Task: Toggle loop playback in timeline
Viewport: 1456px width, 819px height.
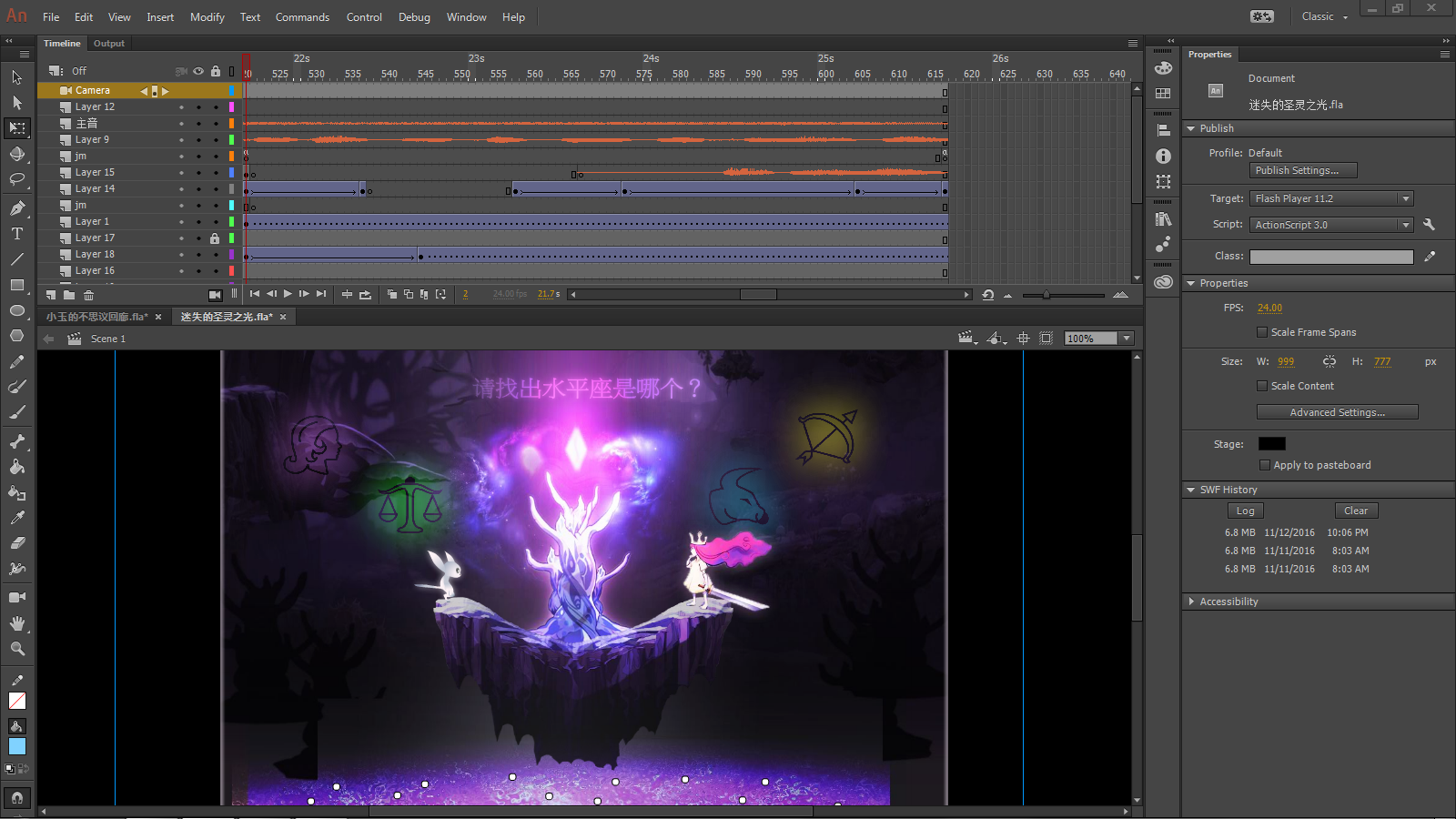Action: [x=365, y=294]
